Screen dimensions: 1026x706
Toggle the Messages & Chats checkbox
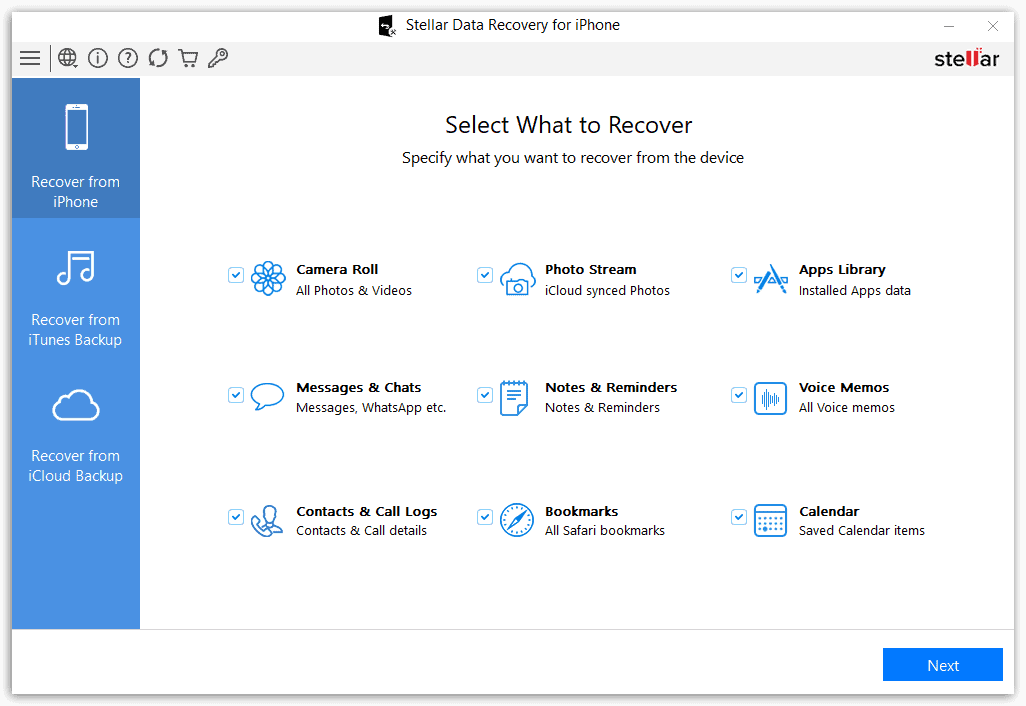point(236,395)
